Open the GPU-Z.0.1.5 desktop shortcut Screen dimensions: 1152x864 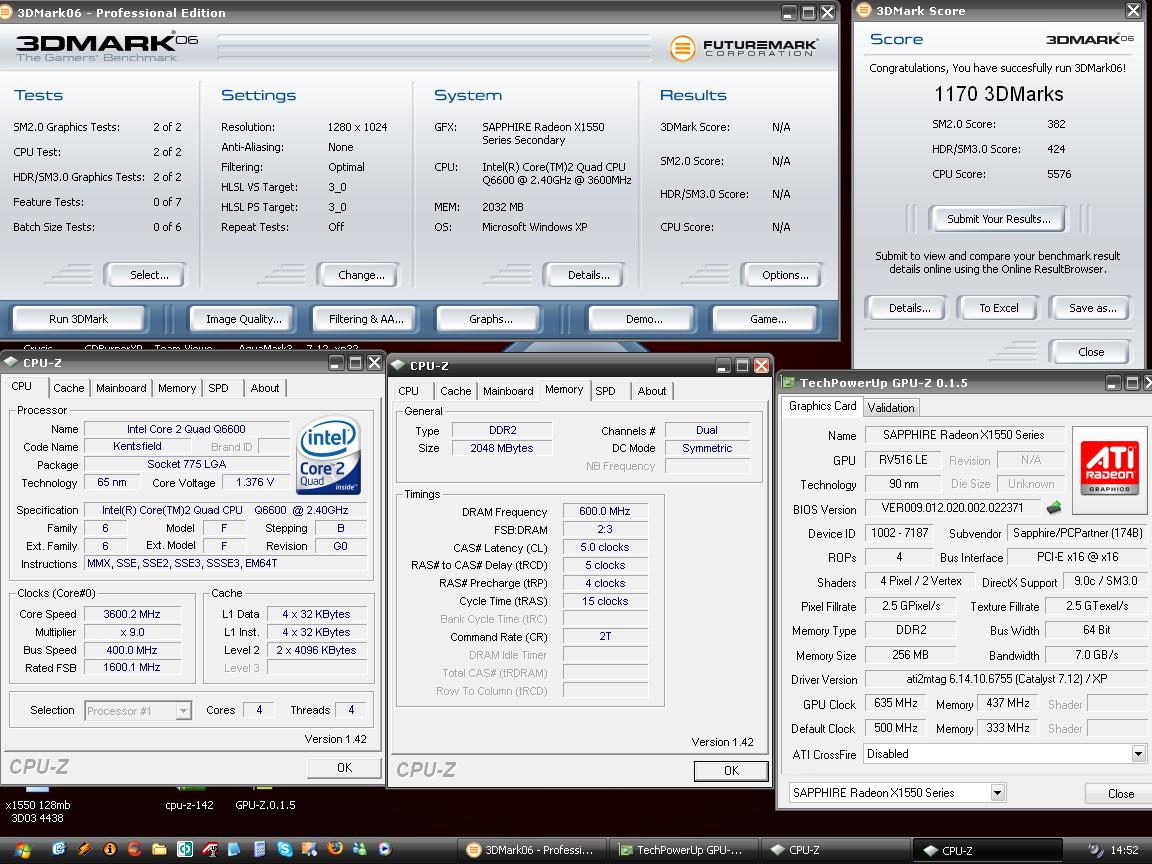265,804
